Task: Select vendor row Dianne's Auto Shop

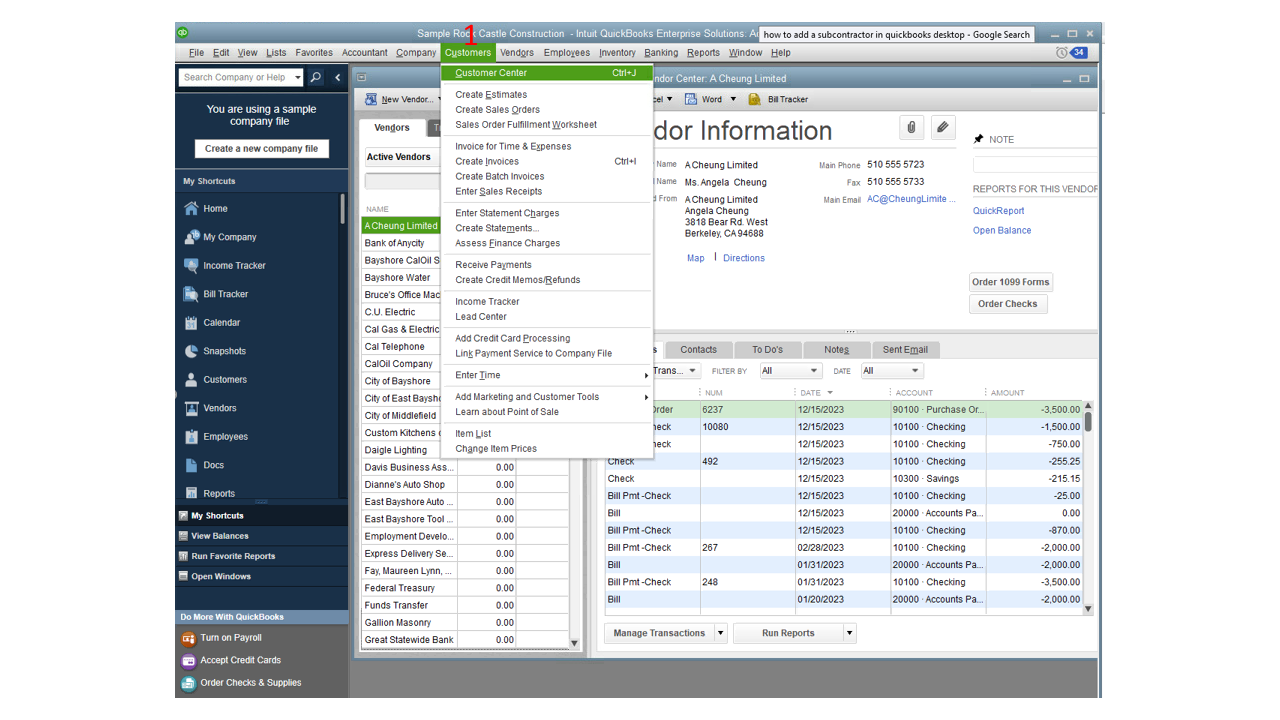Action: (465, 485)
